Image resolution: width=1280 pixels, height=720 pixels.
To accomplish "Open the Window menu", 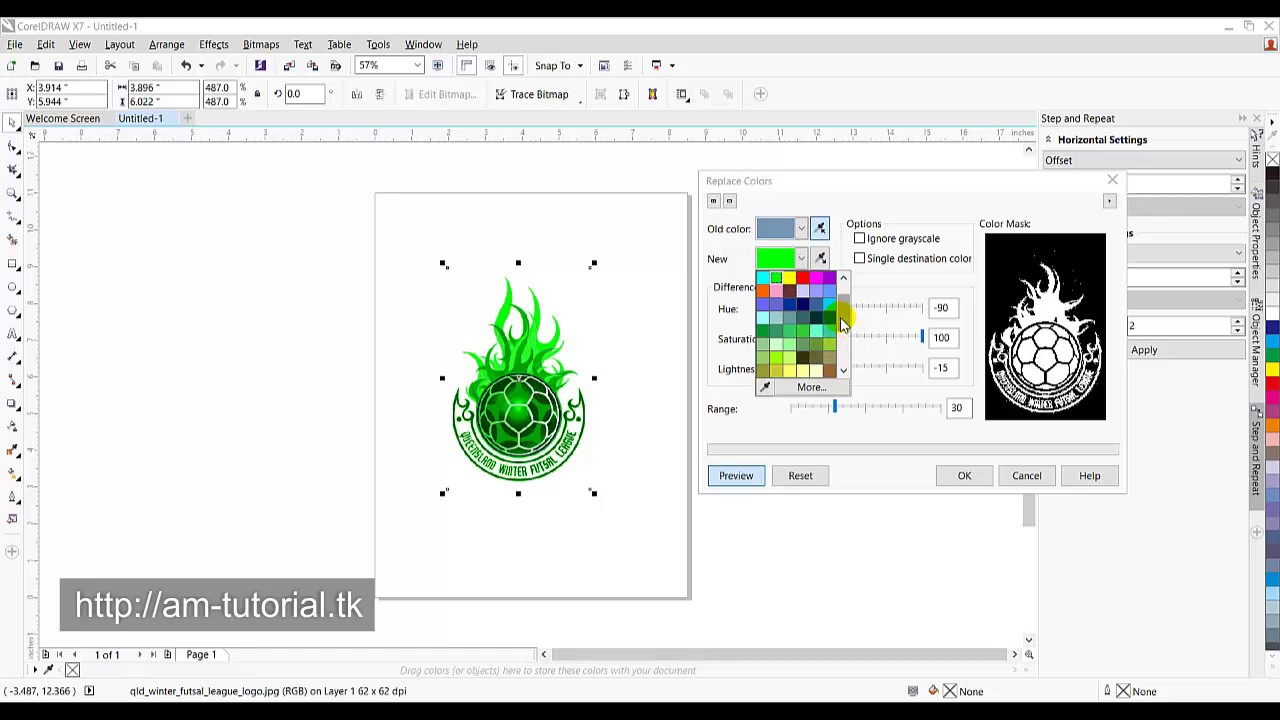I will coord(423,45).
